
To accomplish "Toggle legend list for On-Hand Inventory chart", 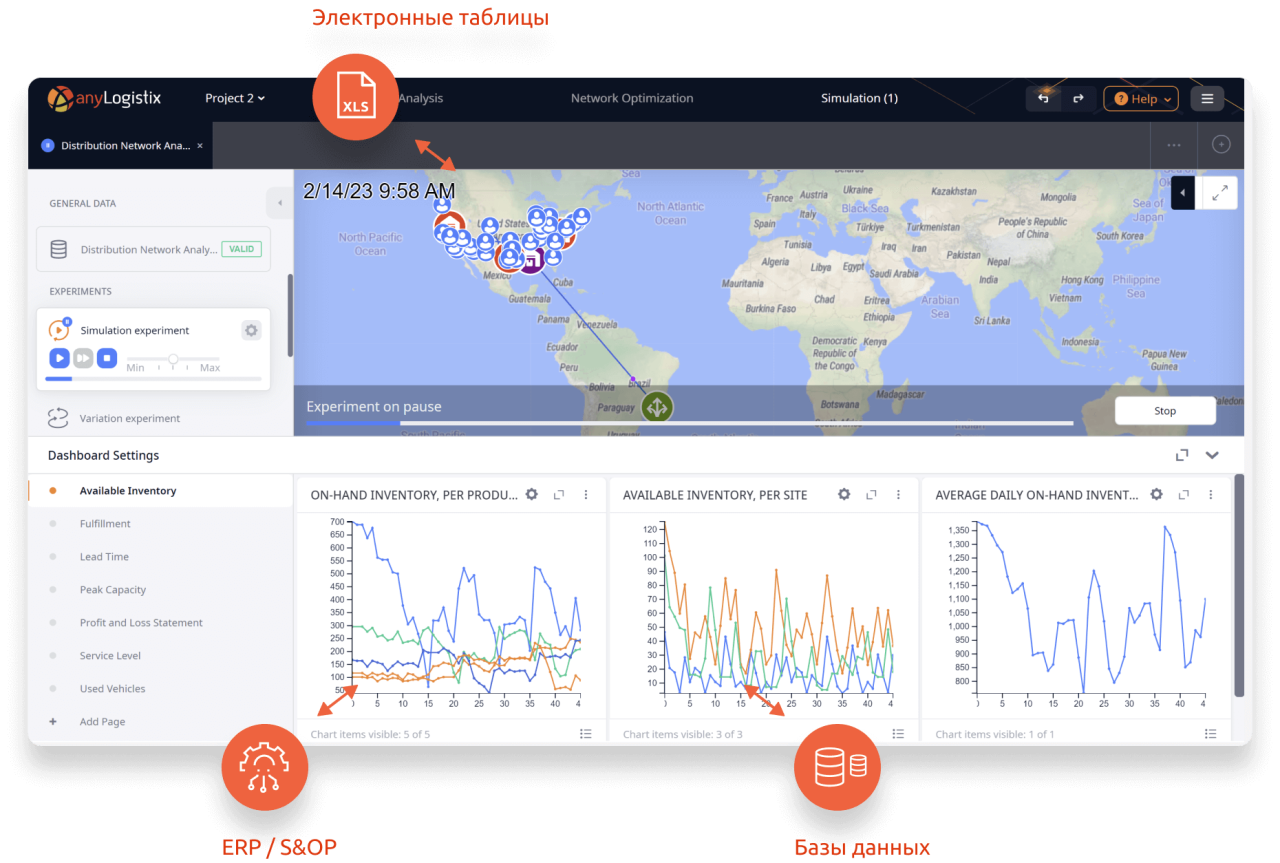I will [586, 734].
